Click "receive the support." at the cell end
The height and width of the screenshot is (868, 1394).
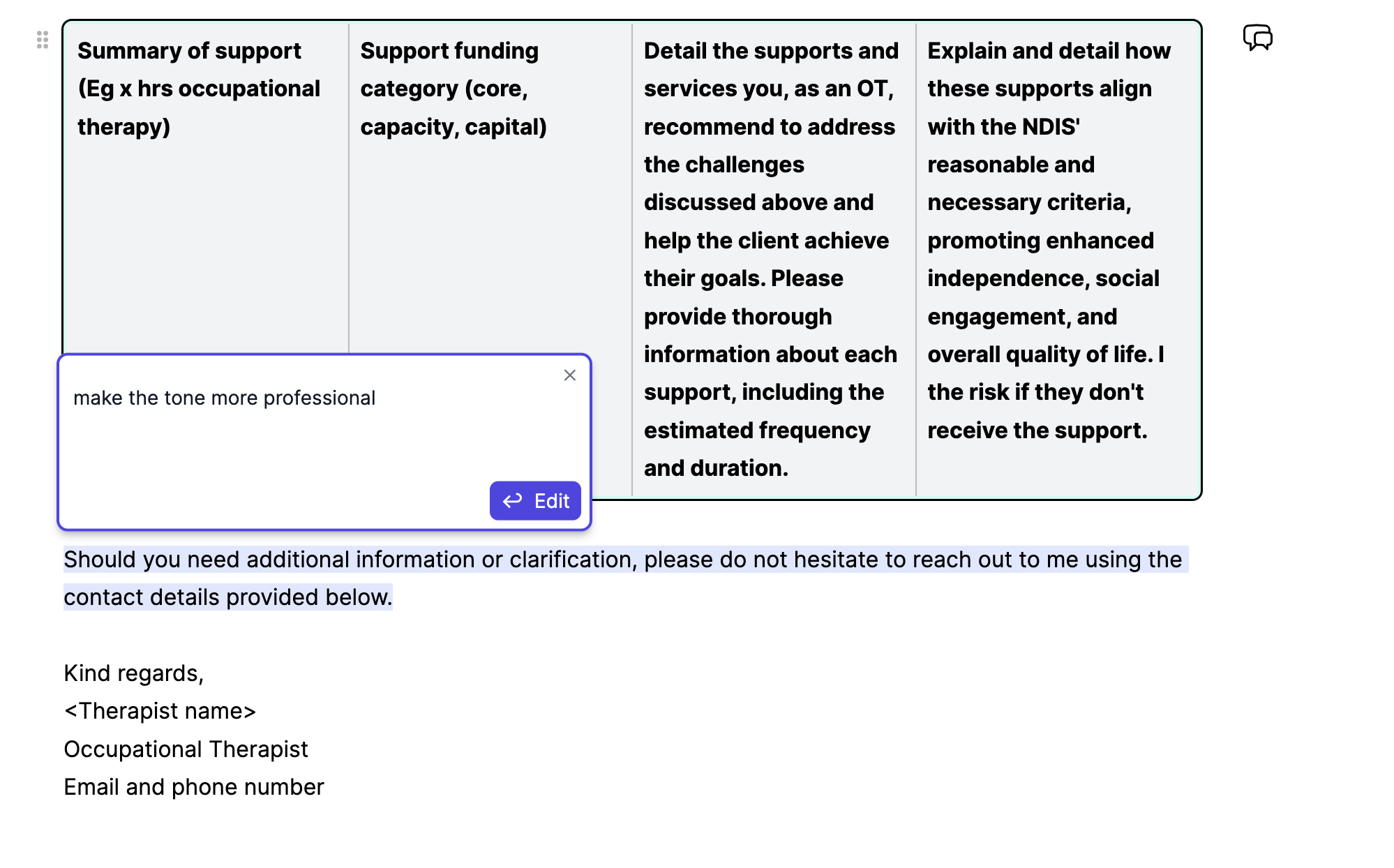tap(1037, 431)
